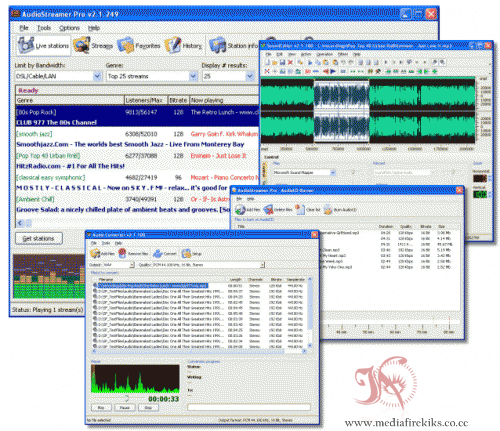Click Now playing column header
Viewport: 500px width, 431px height.
(224, 100)
